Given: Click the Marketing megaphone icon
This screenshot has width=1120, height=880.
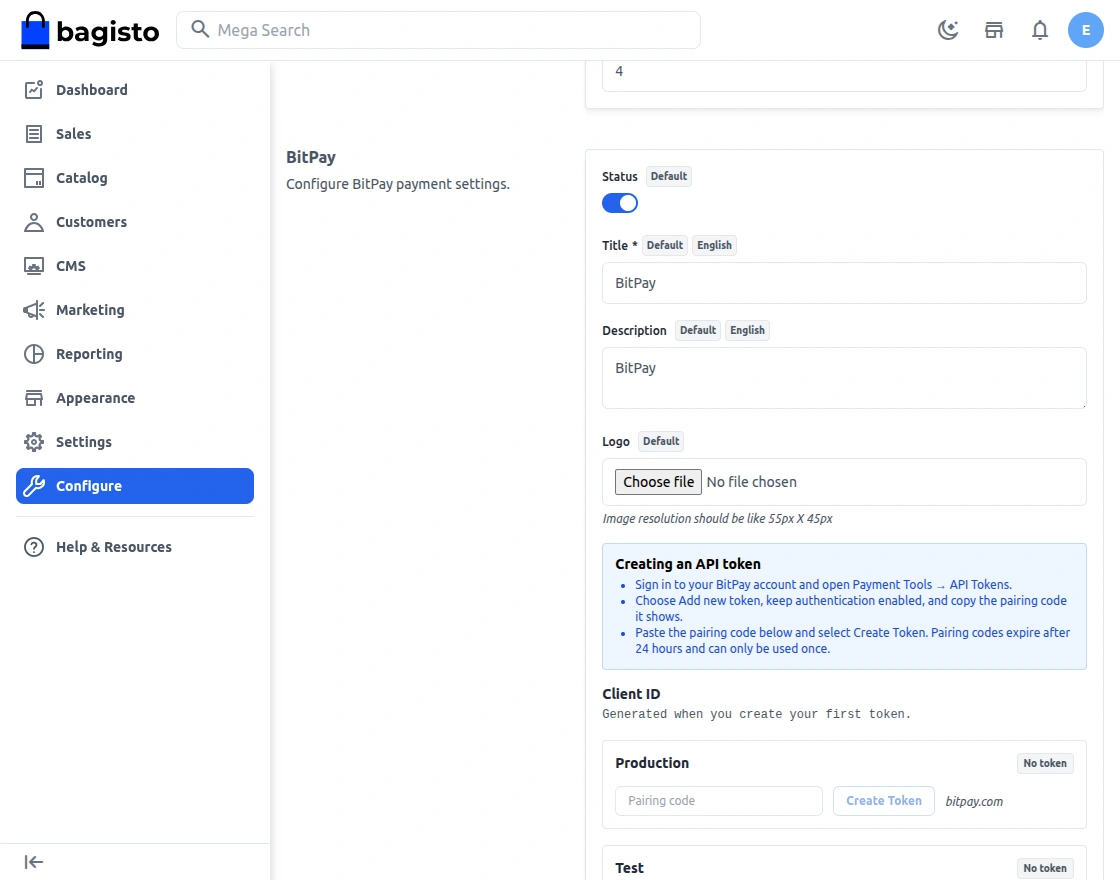Looking at the screenshot, I should [x=34, y=310].
